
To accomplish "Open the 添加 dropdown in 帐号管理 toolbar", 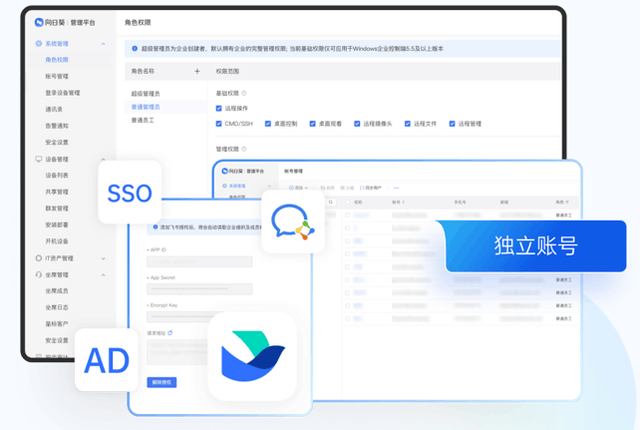I will 298,188.
